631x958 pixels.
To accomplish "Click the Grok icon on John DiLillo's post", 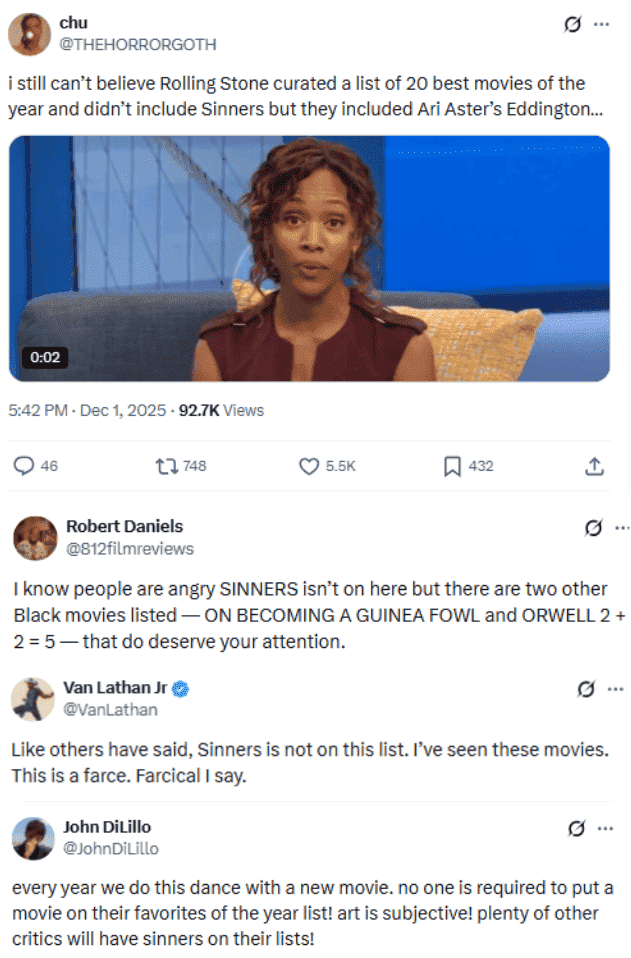I will [576, 828].
